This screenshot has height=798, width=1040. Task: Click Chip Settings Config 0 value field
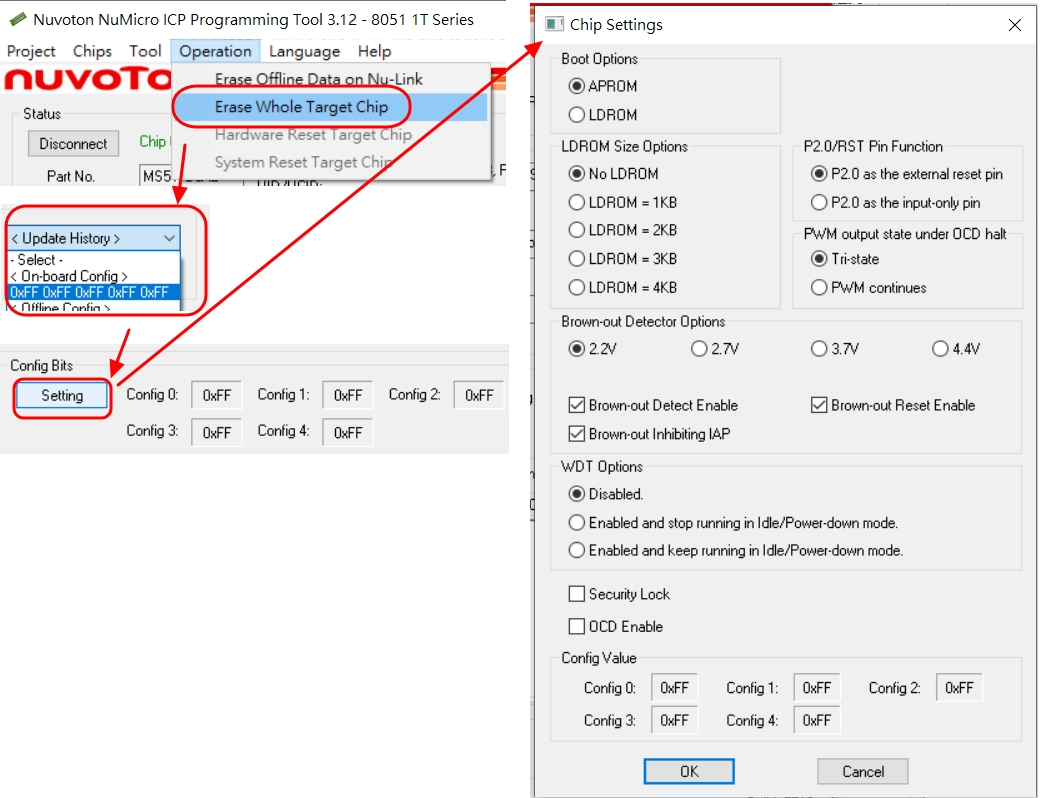pos(674,688)
